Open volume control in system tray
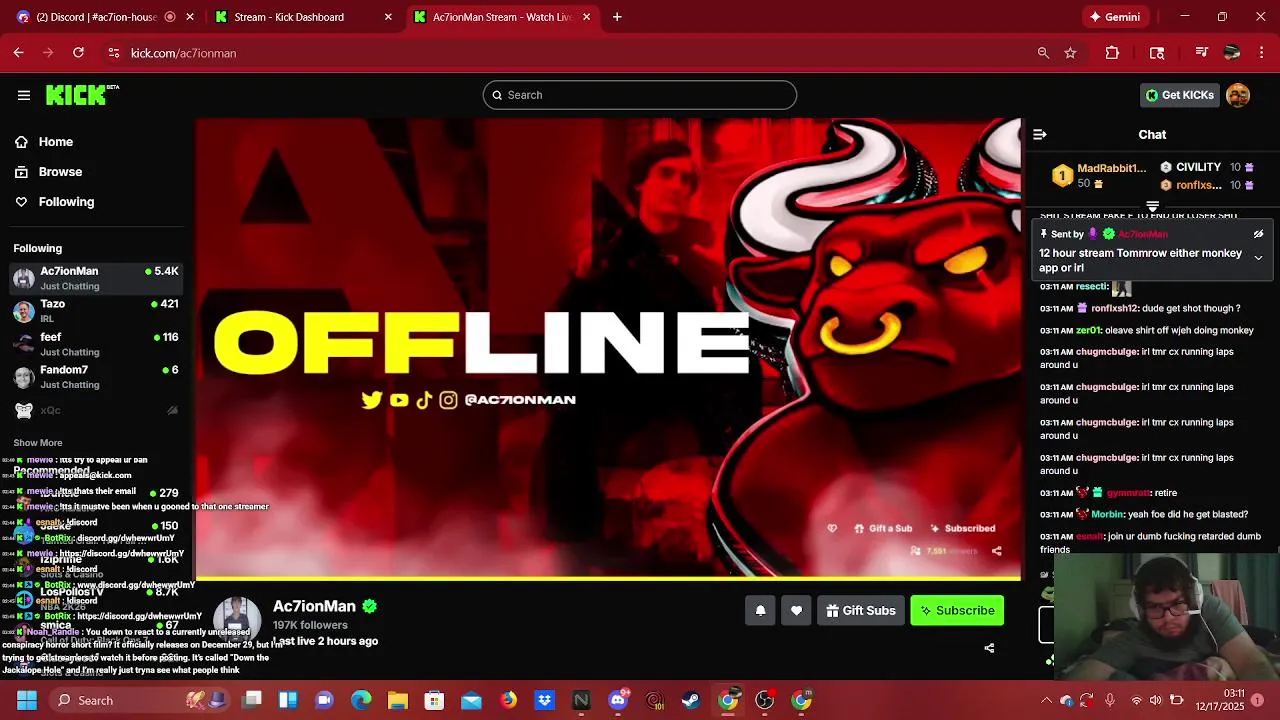This screenshot has height=720, width=1280. click(1155, 700)
